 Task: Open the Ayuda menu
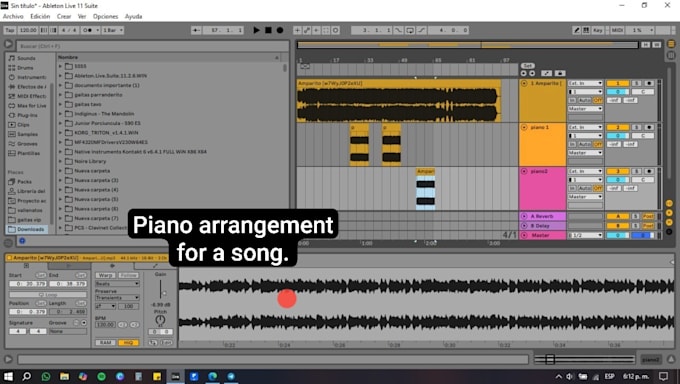[134, 16]
